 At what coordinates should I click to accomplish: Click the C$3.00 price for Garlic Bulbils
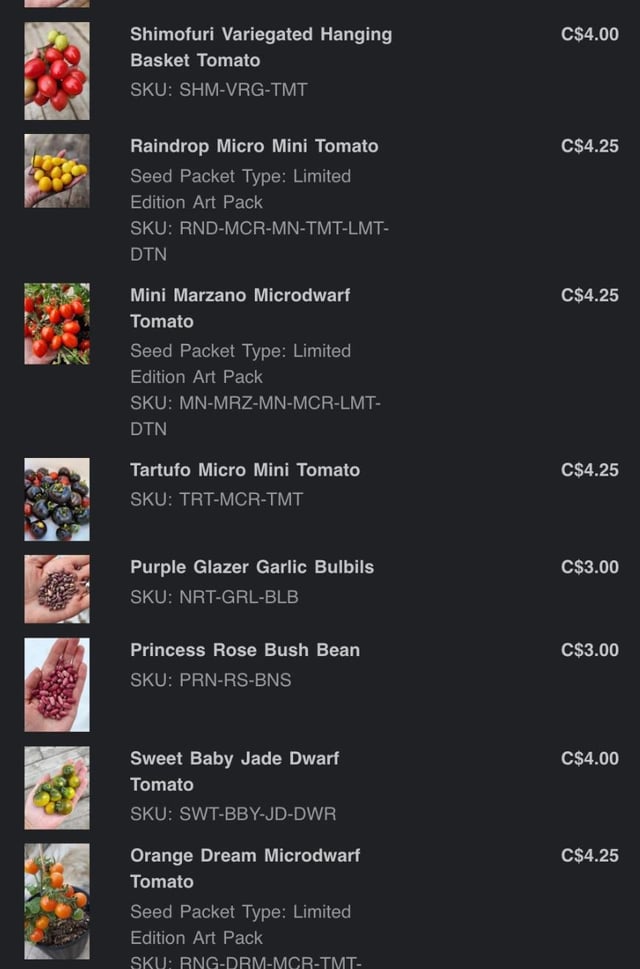589,567
